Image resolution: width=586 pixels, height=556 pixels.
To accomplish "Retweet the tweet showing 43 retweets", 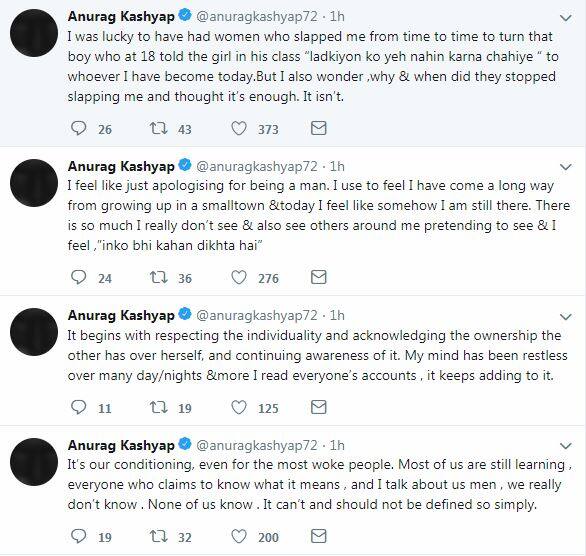I will coord(158,129).
